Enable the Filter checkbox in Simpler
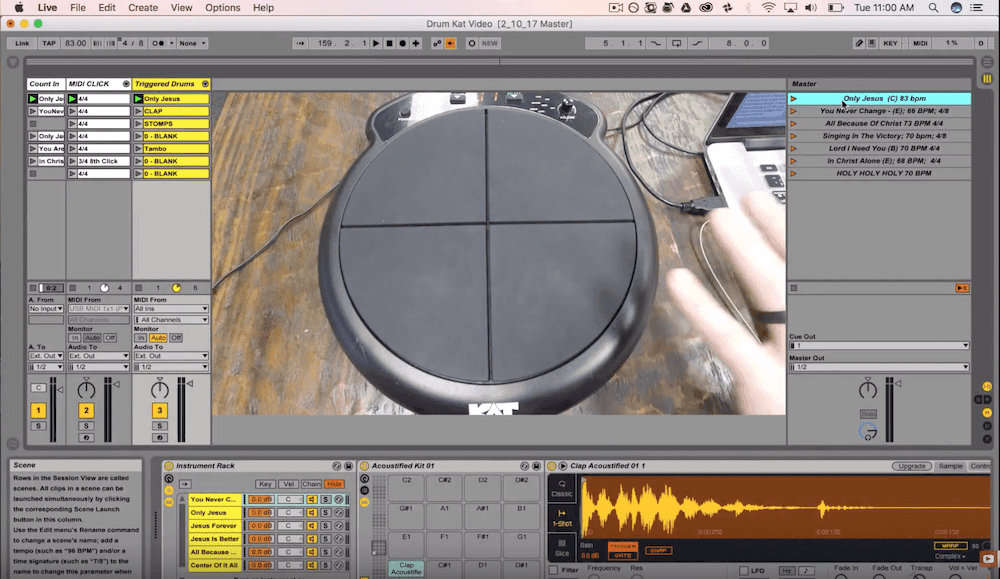The height and width of the screenshot is (579, 1000). tap(554, 570)
